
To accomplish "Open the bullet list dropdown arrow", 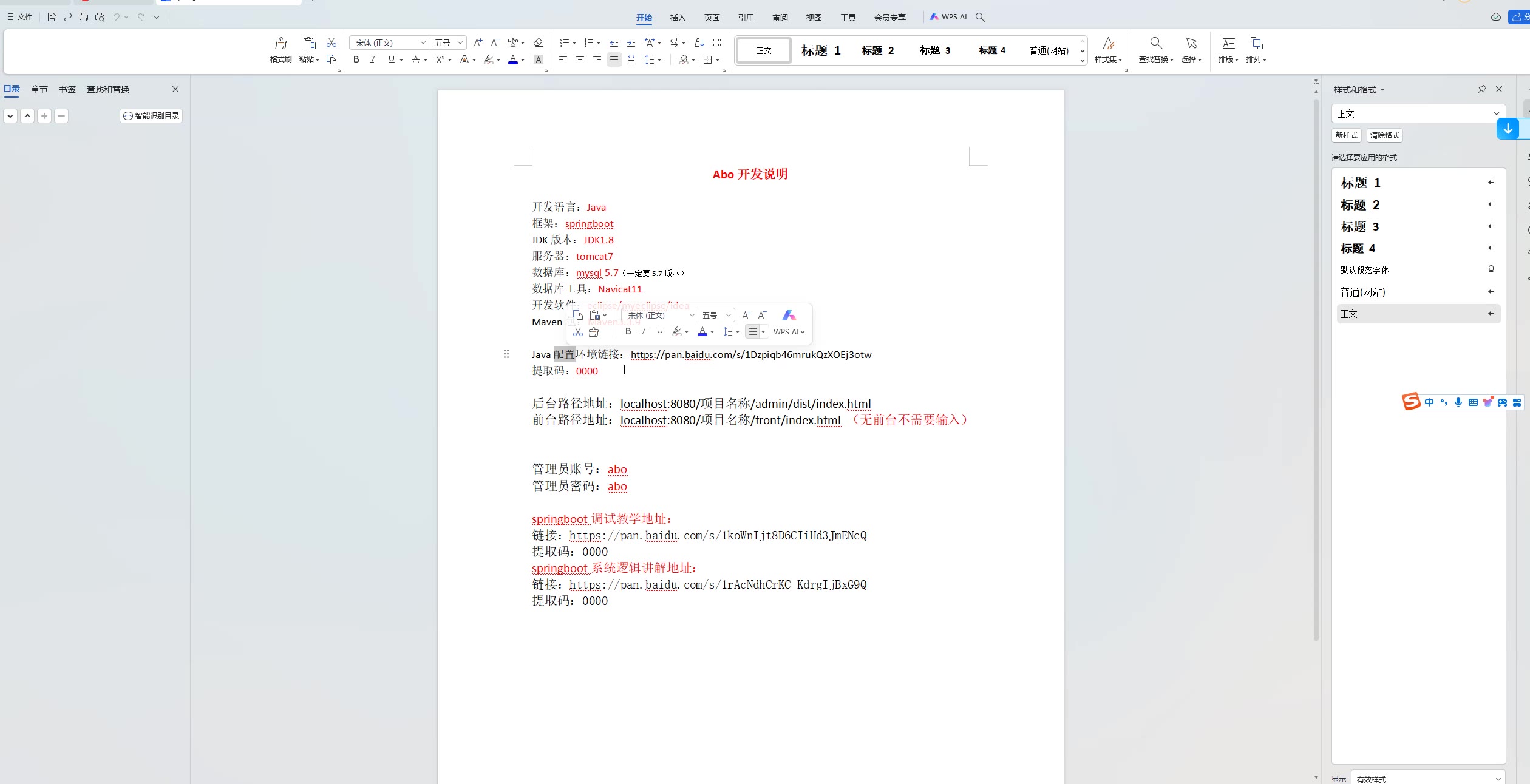I will pyautogui.click(x=574, y=43).
